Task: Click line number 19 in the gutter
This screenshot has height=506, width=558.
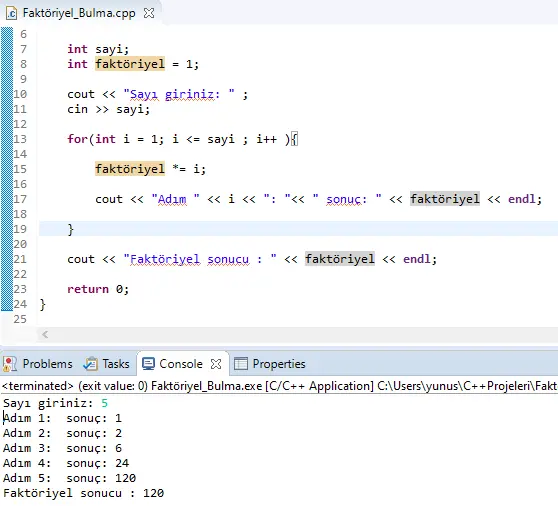Action: [x=20, y=229]
